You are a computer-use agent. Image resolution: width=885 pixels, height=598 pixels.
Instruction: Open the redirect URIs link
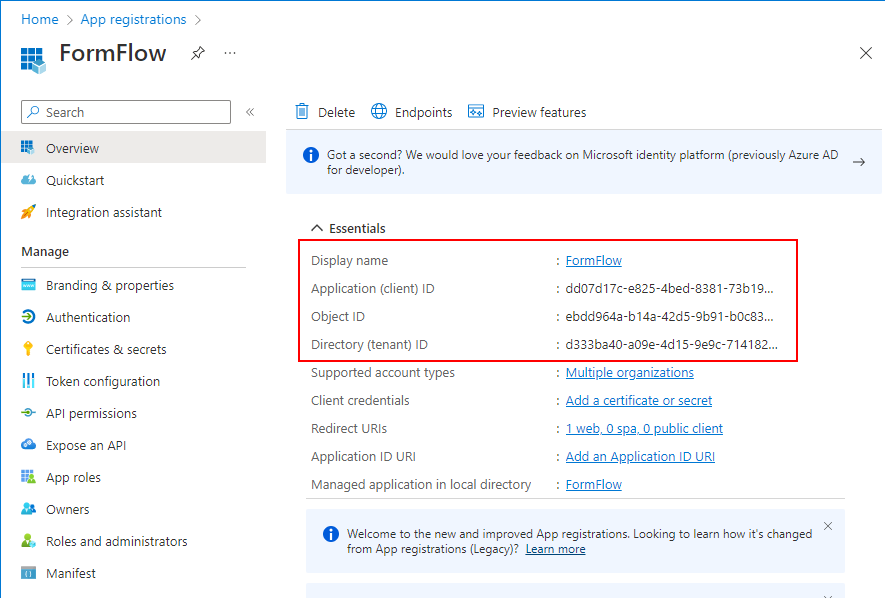tap(644, 428)
